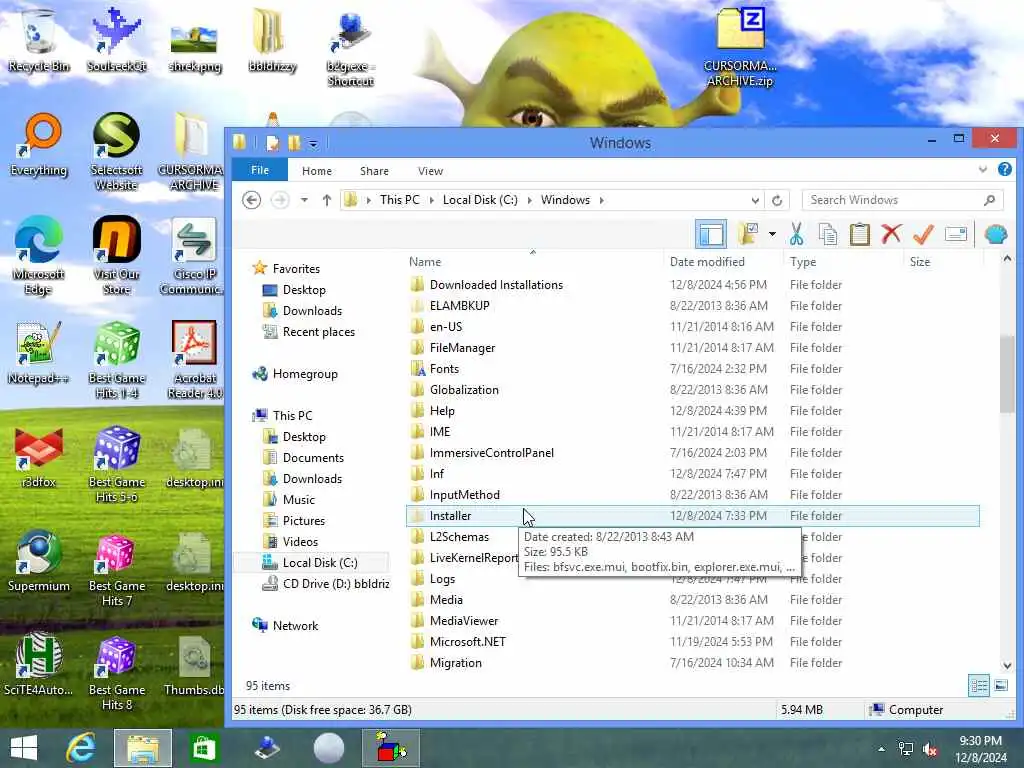
Task: Open the quick access toolbar customize dropdown
Action: click(x=313, y=143)
